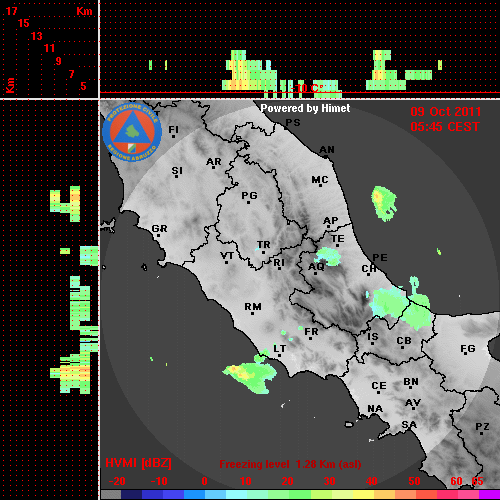Image resolution: width=500 pixels, height=500 pixels.
Task: Click the AP city label
Action: click(x=331, y=221)
